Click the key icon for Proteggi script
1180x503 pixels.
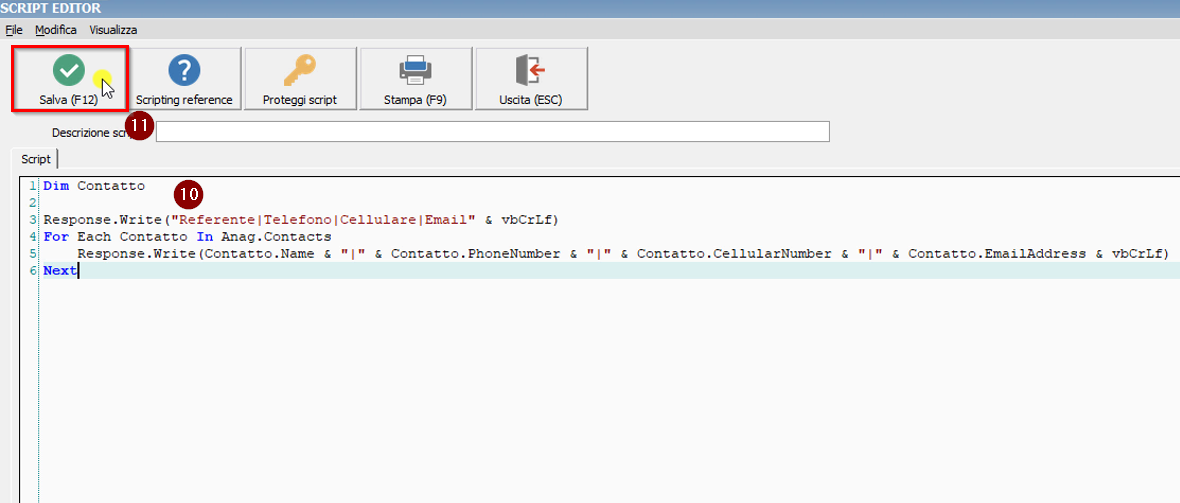click(299, 71)
